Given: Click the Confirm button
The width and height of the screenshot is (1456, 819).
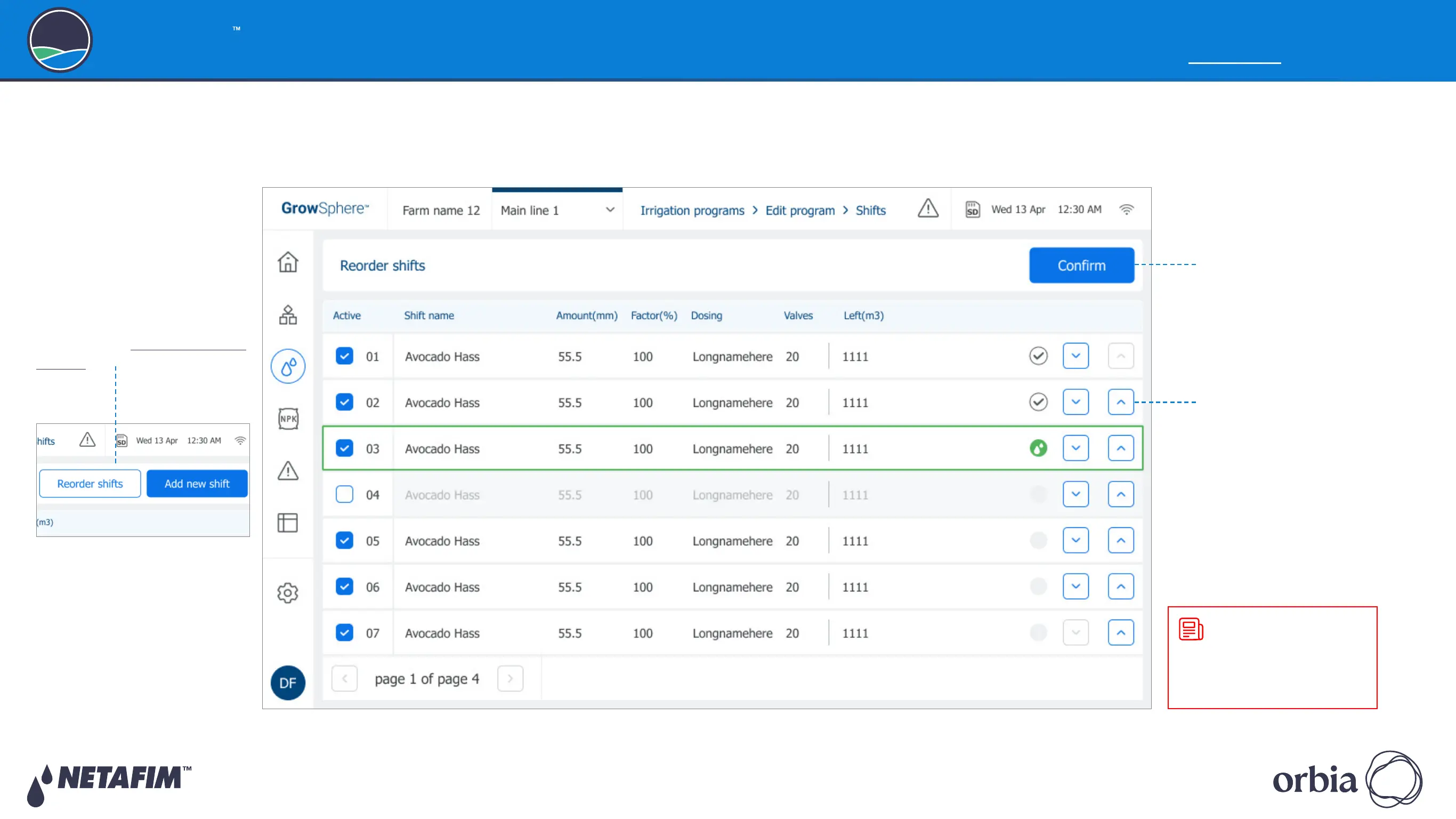Looking at the screenshot, I should (1081, 266).
